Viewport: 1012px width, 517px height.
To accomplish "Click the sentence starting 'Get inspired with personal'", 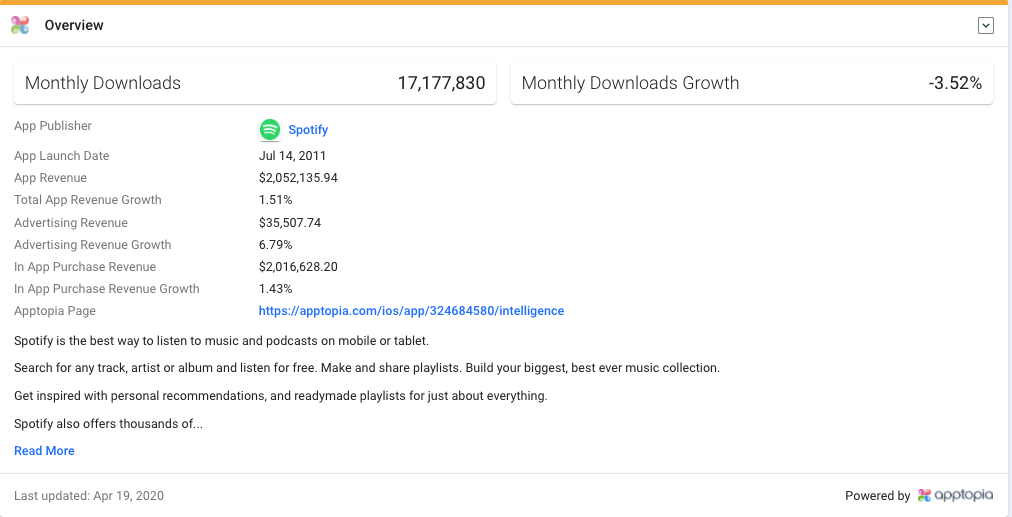I will pos(281,396).
